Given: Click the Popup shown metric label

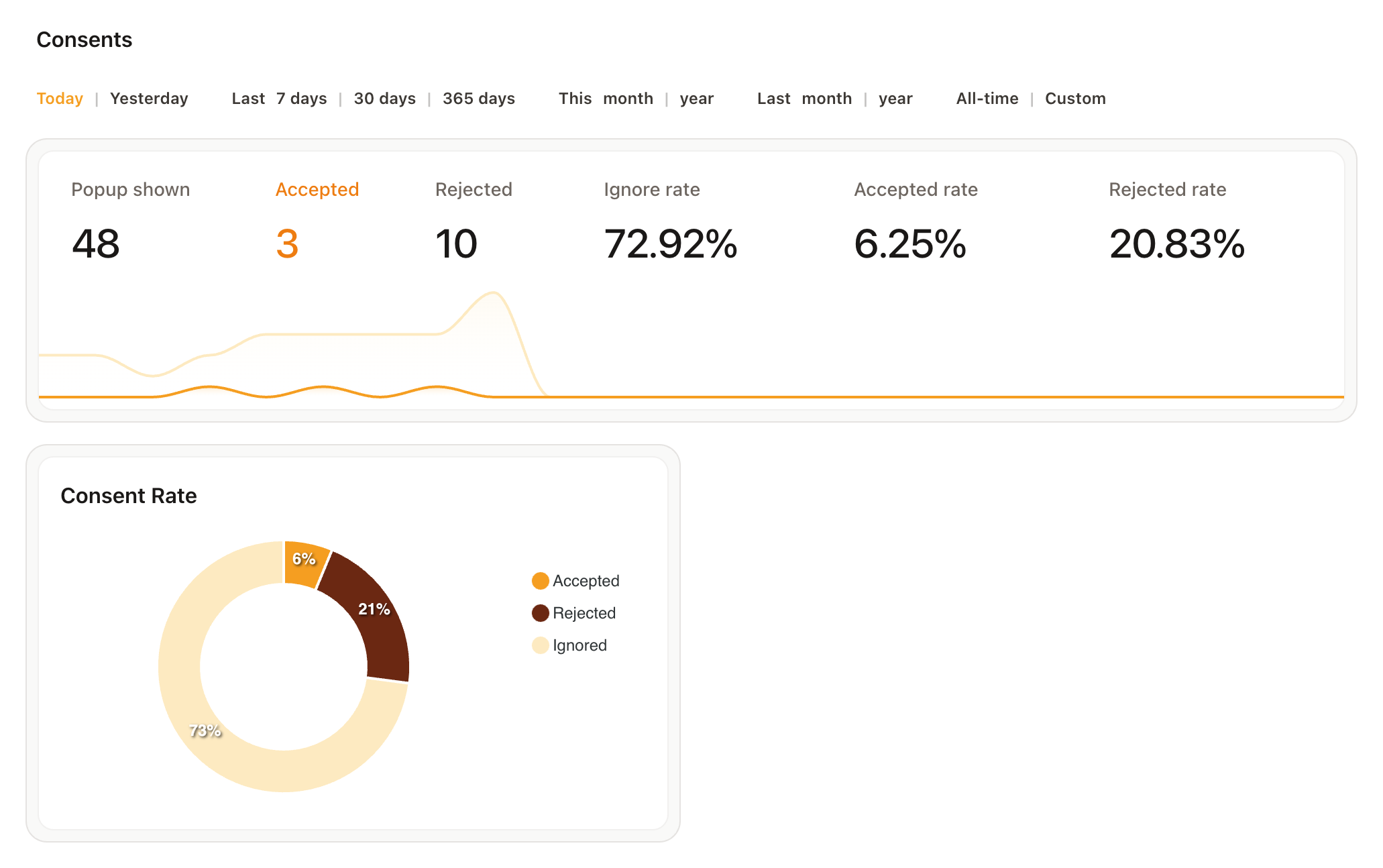Looking at the screenshot, I should click(x=131, y=190).
